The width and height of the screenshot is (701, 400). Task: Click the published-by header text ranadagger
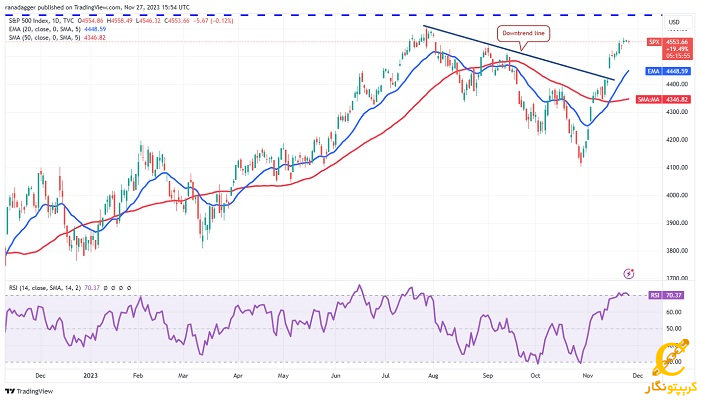(19, 7)
